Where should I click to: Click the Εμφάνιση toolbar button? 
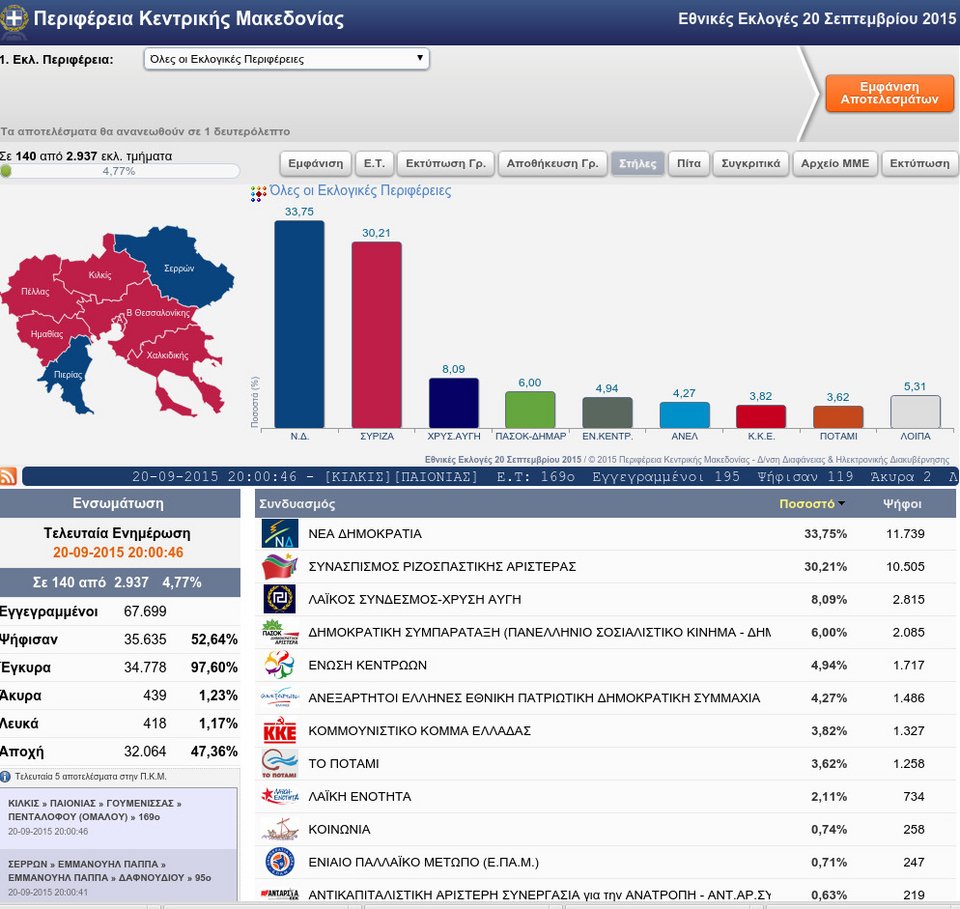[316, 163]
